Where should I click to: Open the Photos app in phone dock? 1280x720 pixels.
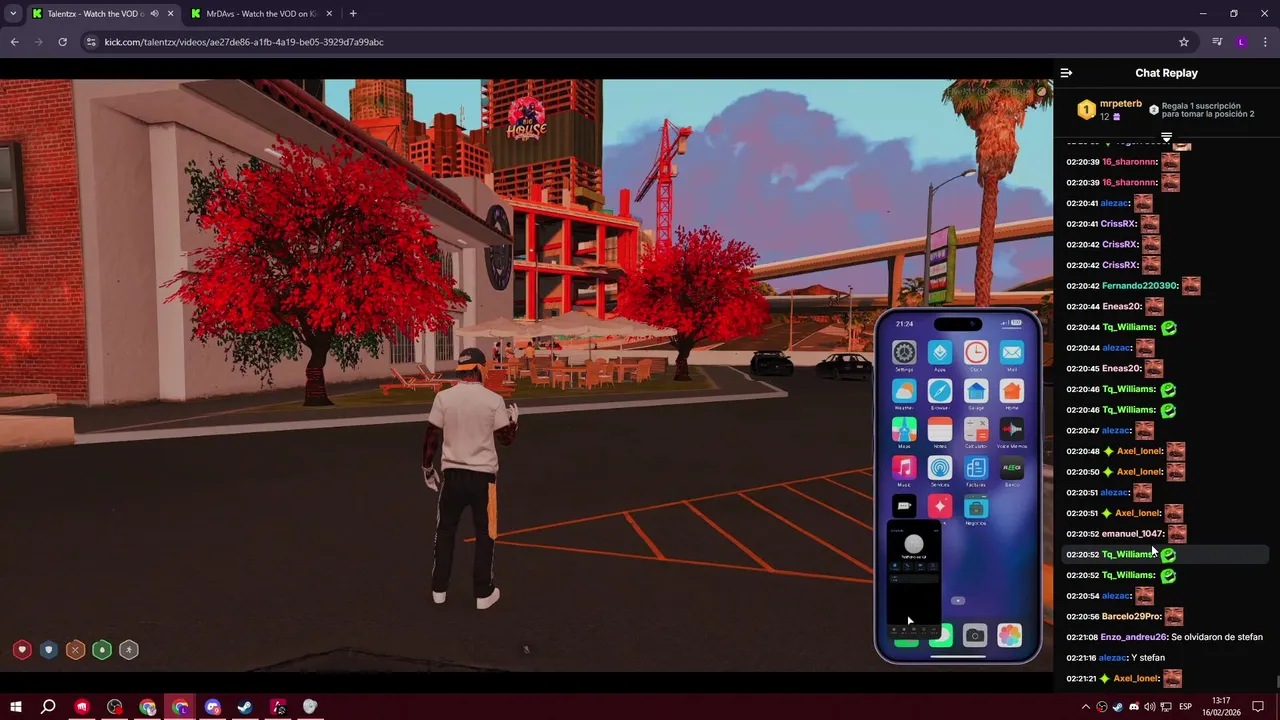(1009, 635)
